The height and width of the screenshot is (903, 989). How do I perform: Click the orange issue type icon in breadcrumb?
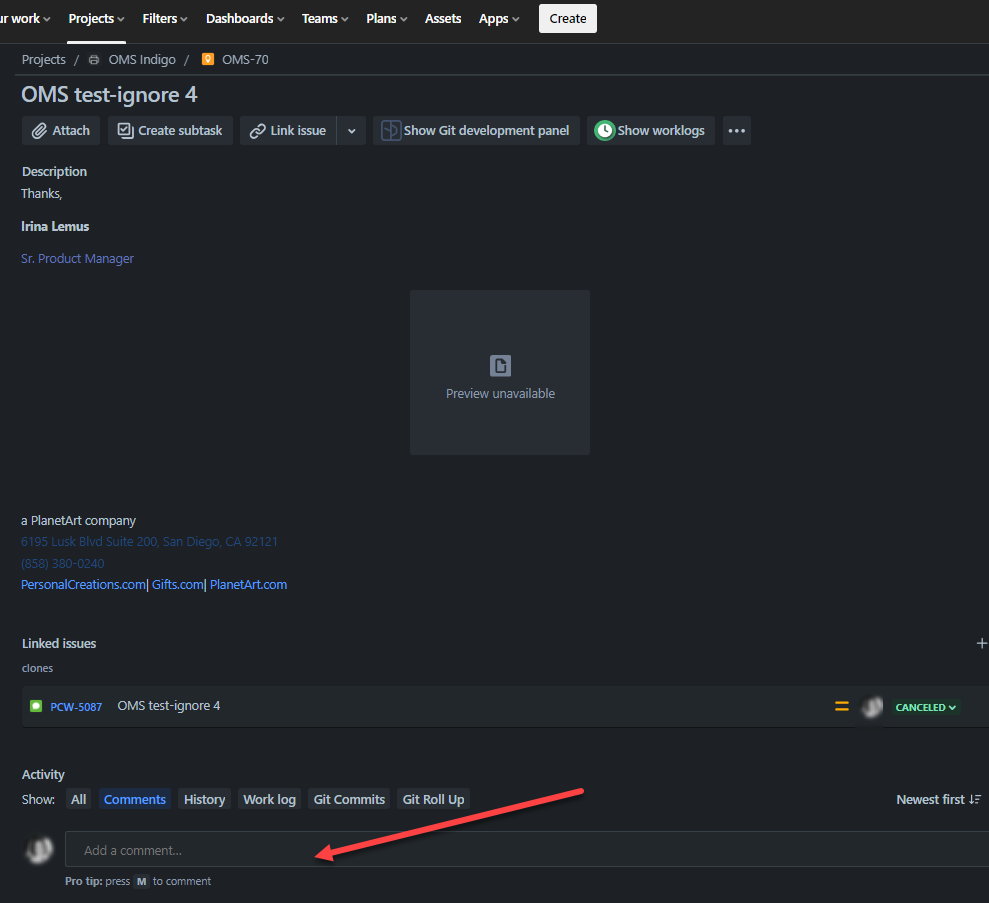(x=208, y=59)
